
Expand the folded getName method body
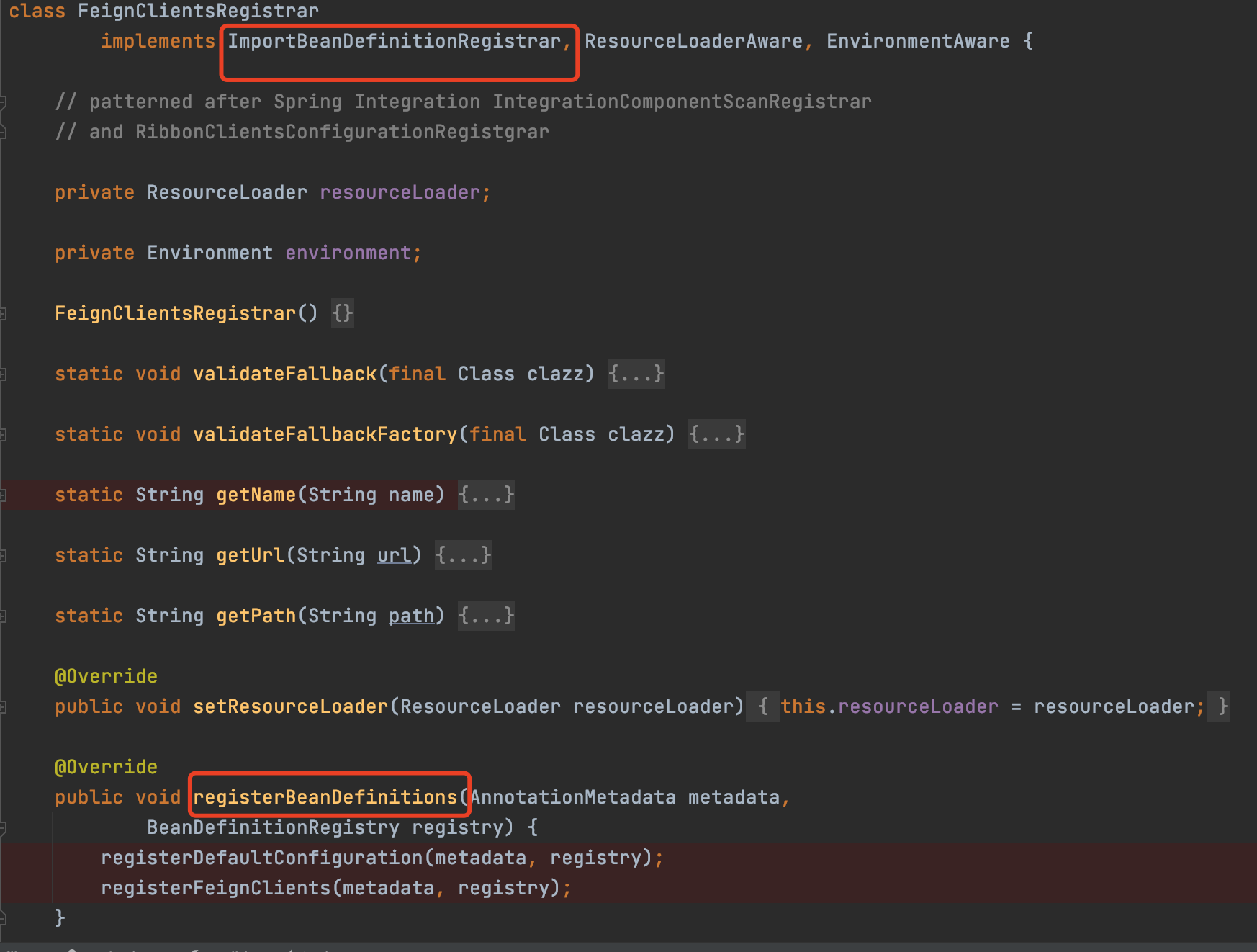[486, 495]
